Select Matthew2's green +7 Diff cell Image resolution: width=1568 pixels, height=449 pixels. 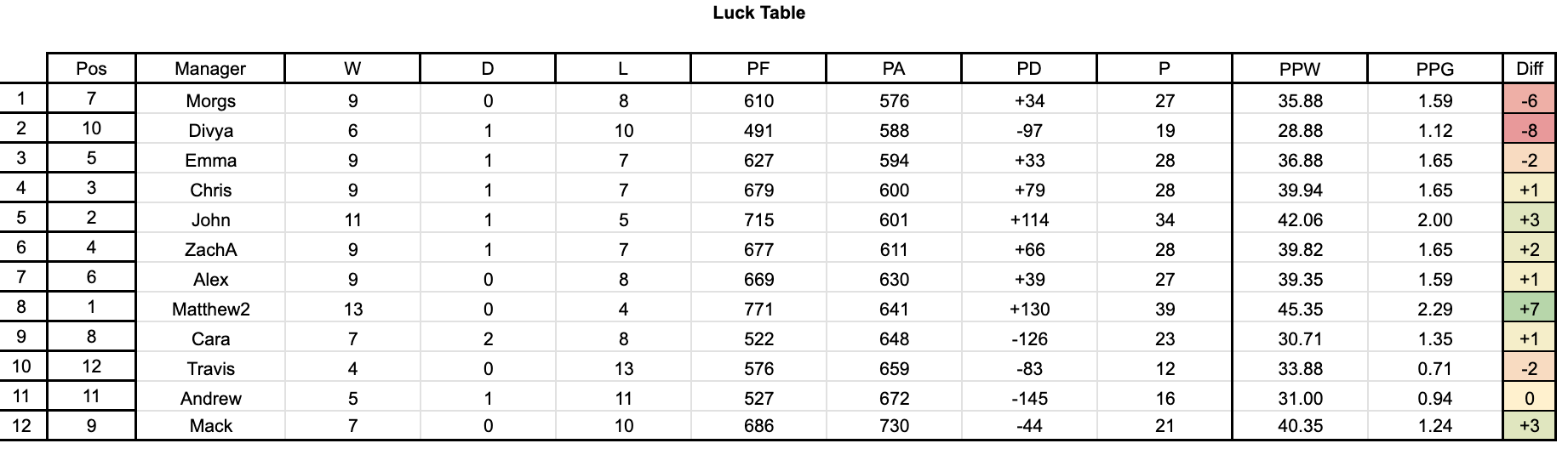point(1529,310)
